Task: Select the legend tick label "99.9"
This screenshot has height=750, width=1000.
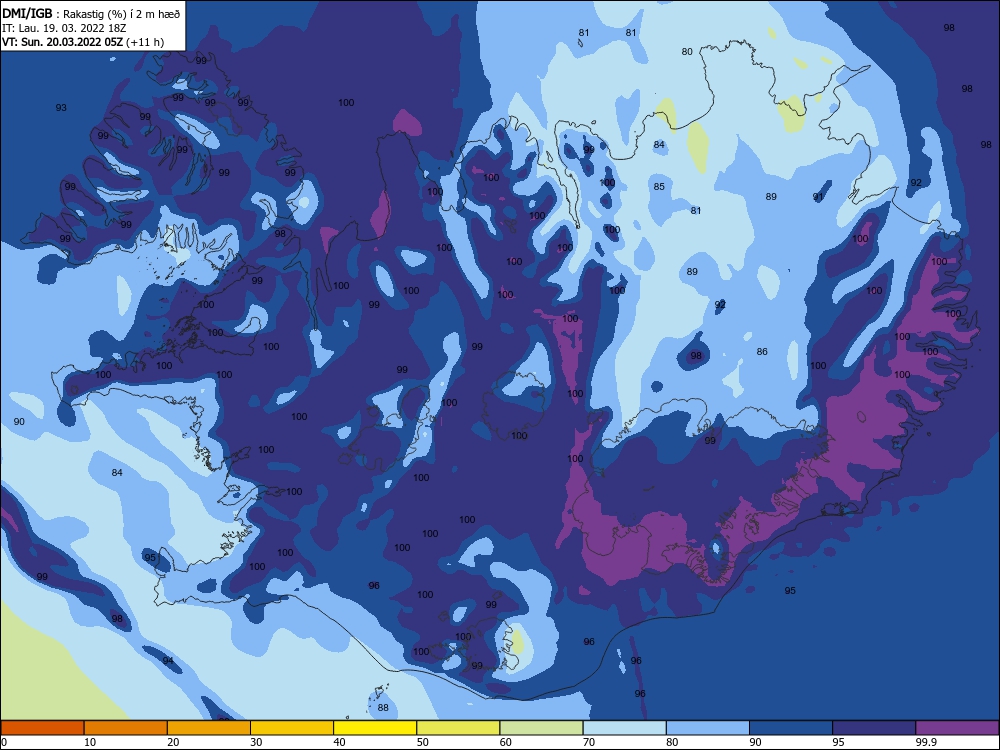Action: pos(926,742)
